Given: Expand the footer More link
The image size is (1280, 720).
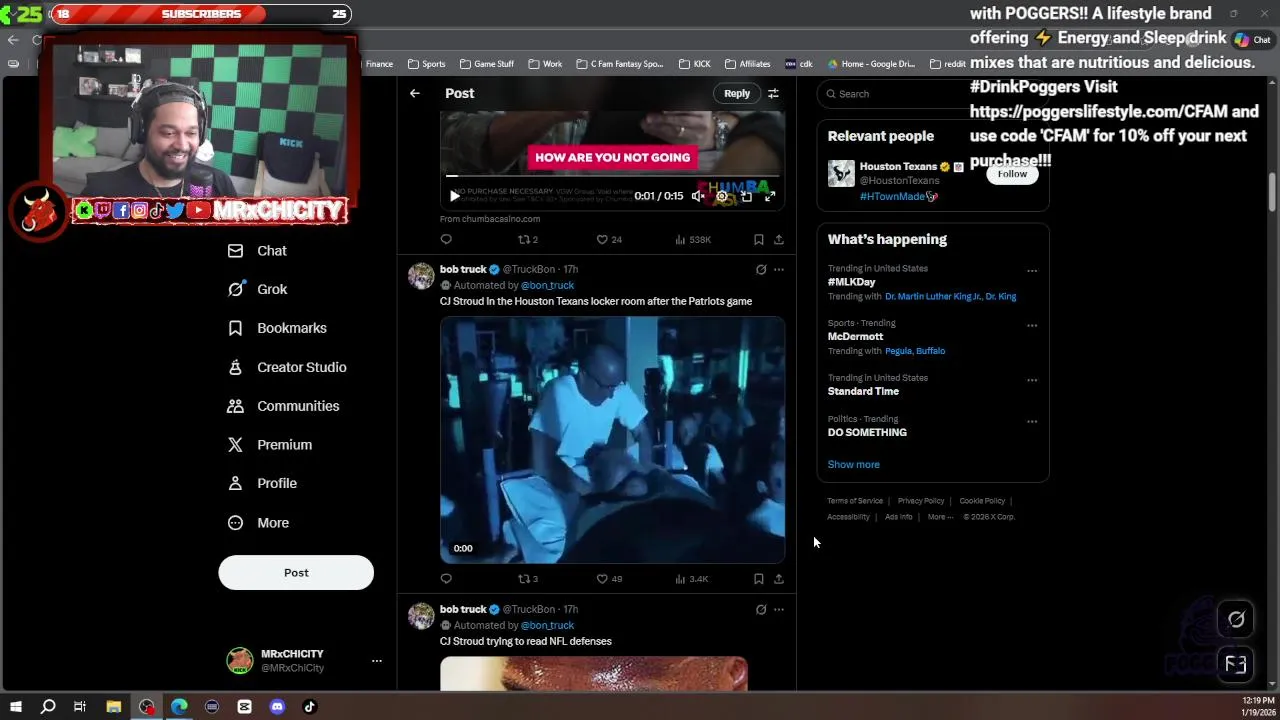Looking at the screenshot, I should pos(940,517).
